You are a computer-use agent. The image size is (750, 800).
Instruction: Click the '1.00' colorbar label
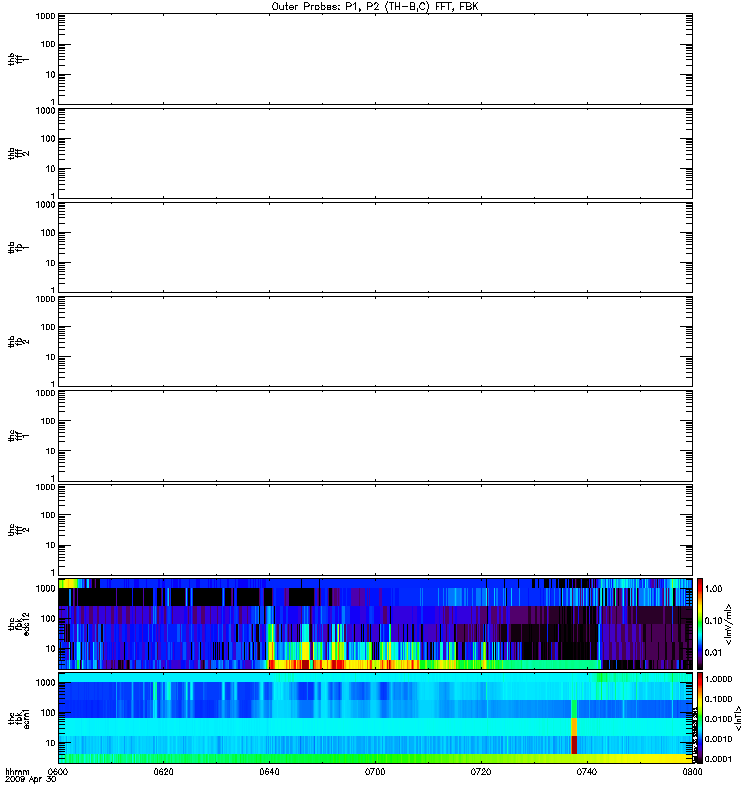tap(713, 589)
